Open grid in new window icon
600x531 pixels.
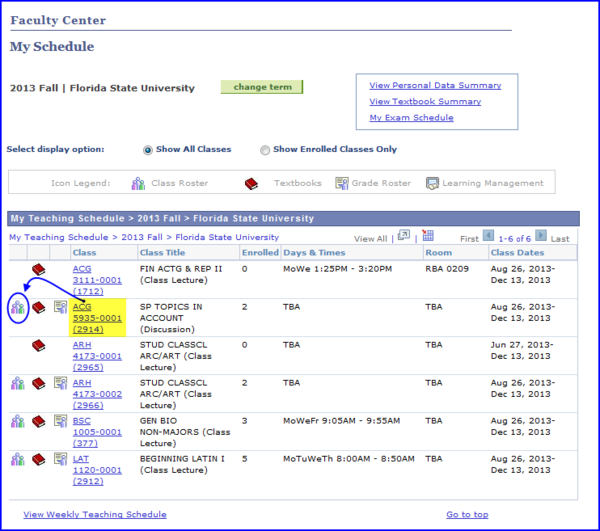click(403, 237)
